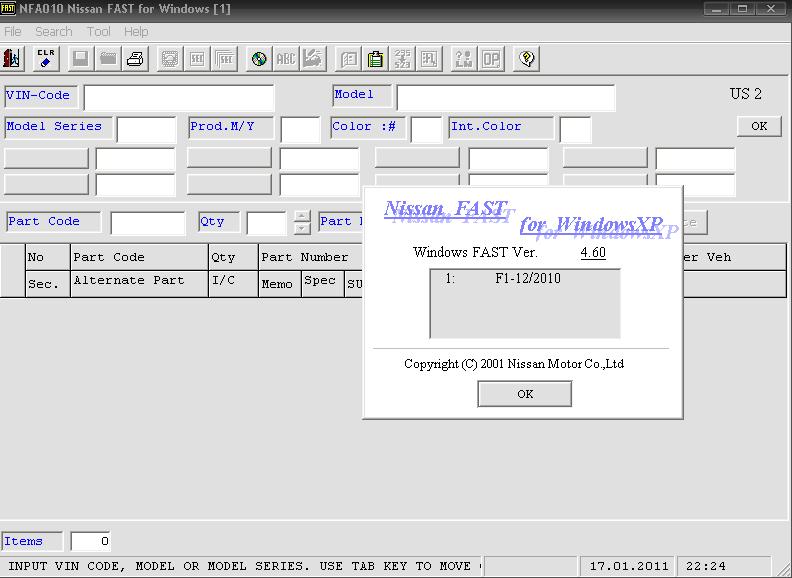This screenshot has height=578, width=792.
Task: Focus the Model Series input field
Action: [x=146, y=130]
